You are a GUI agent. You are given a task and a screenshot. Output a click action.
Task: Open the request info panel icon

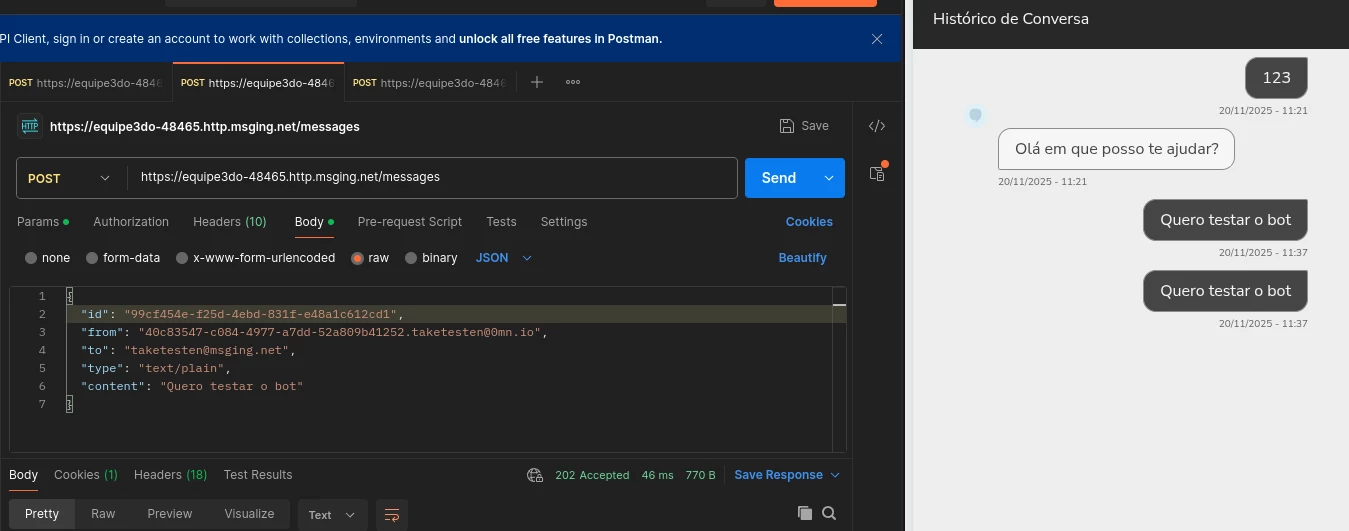(x=877, y=172)
